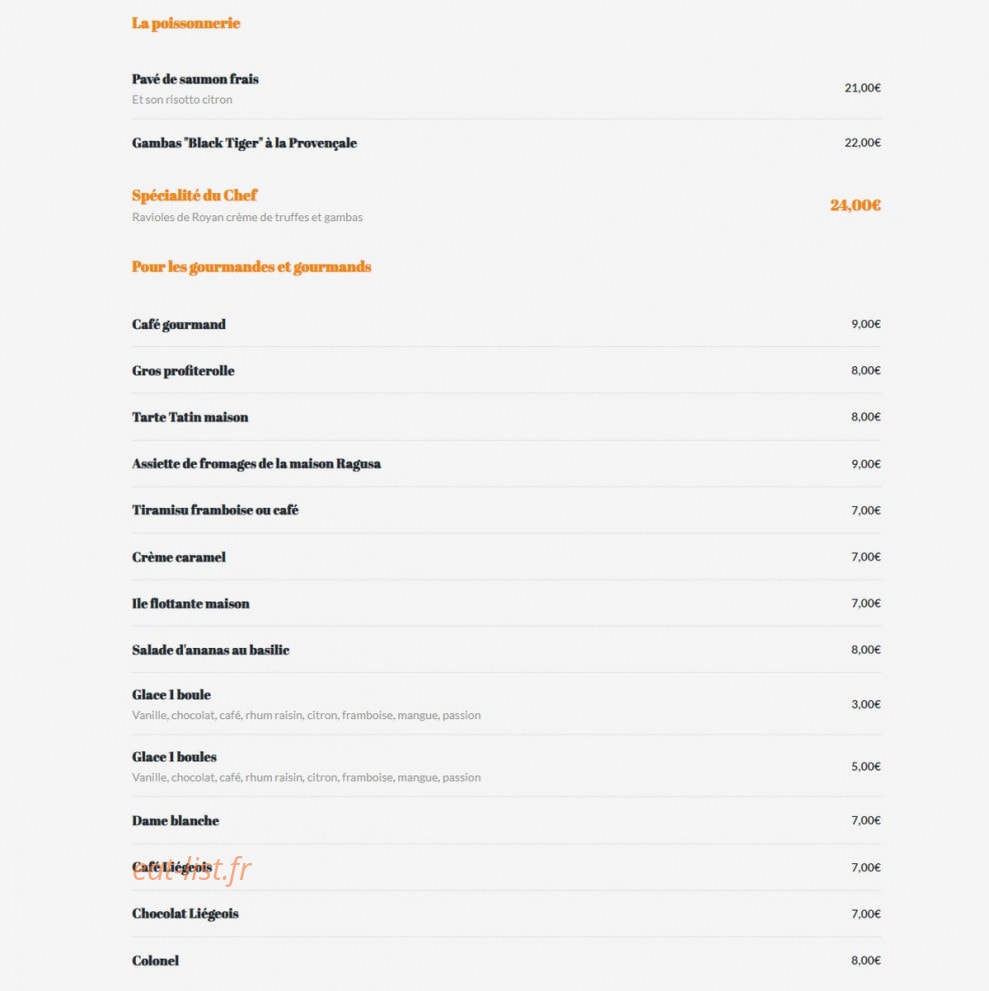Screen dimensions: 989x991
Task: Click the Glace 1 boule entry
Action: [x=171, y=695]
